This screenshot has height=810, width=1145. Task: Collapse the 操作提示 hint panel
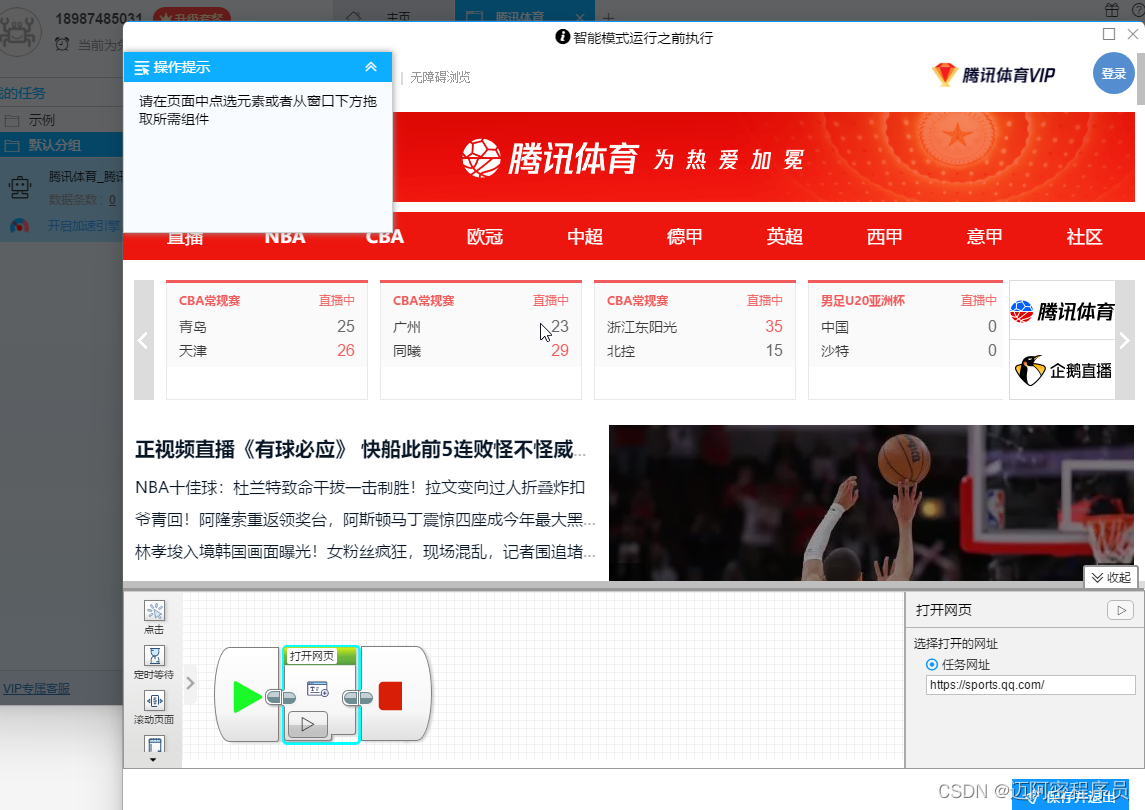(371, 67)
